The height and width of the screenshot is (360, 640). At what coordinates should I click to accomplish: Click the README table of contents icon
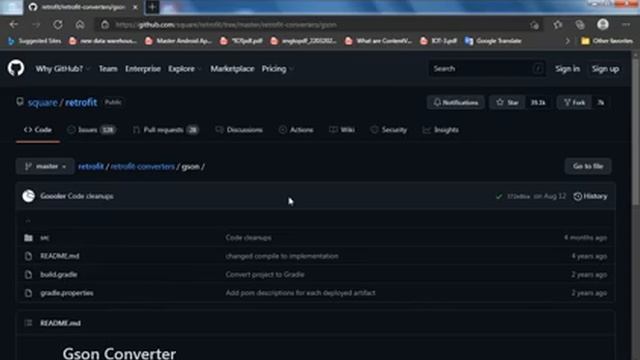click(x=28, y=323)
